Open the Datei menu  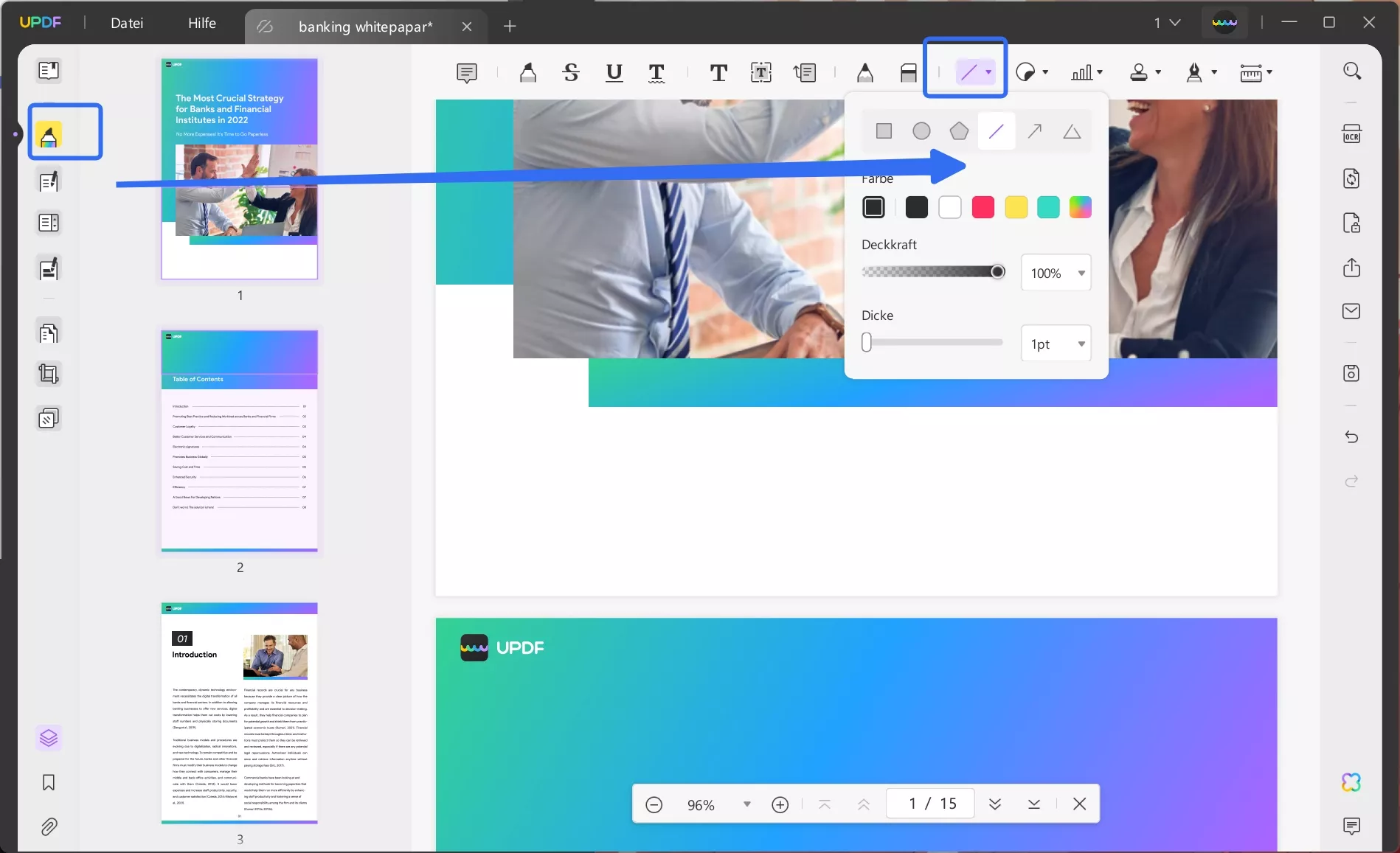(126, 23)
